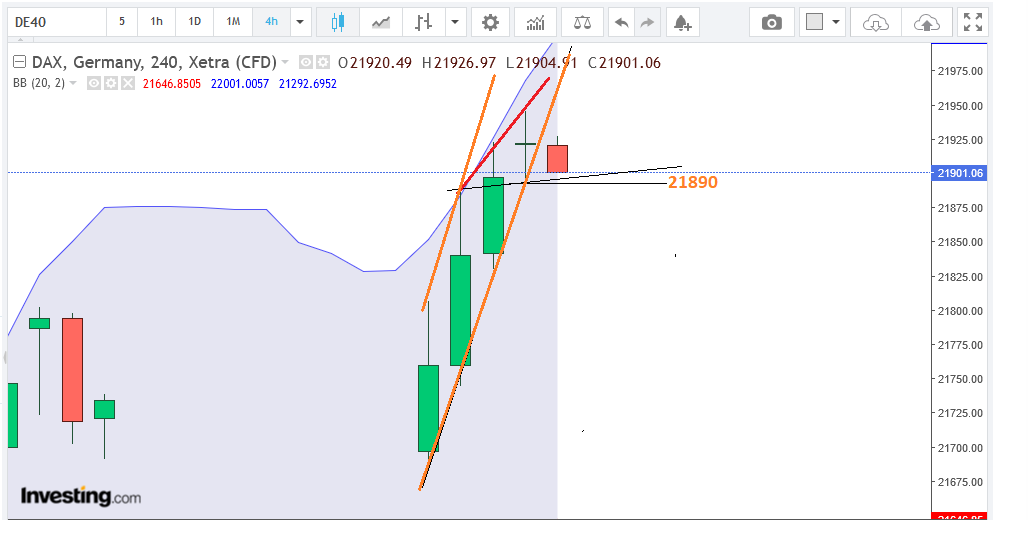The image size is (1028, 543).
Task: Load chart layout from cloud
Action: pyautogui.click(x=875, y=22)
